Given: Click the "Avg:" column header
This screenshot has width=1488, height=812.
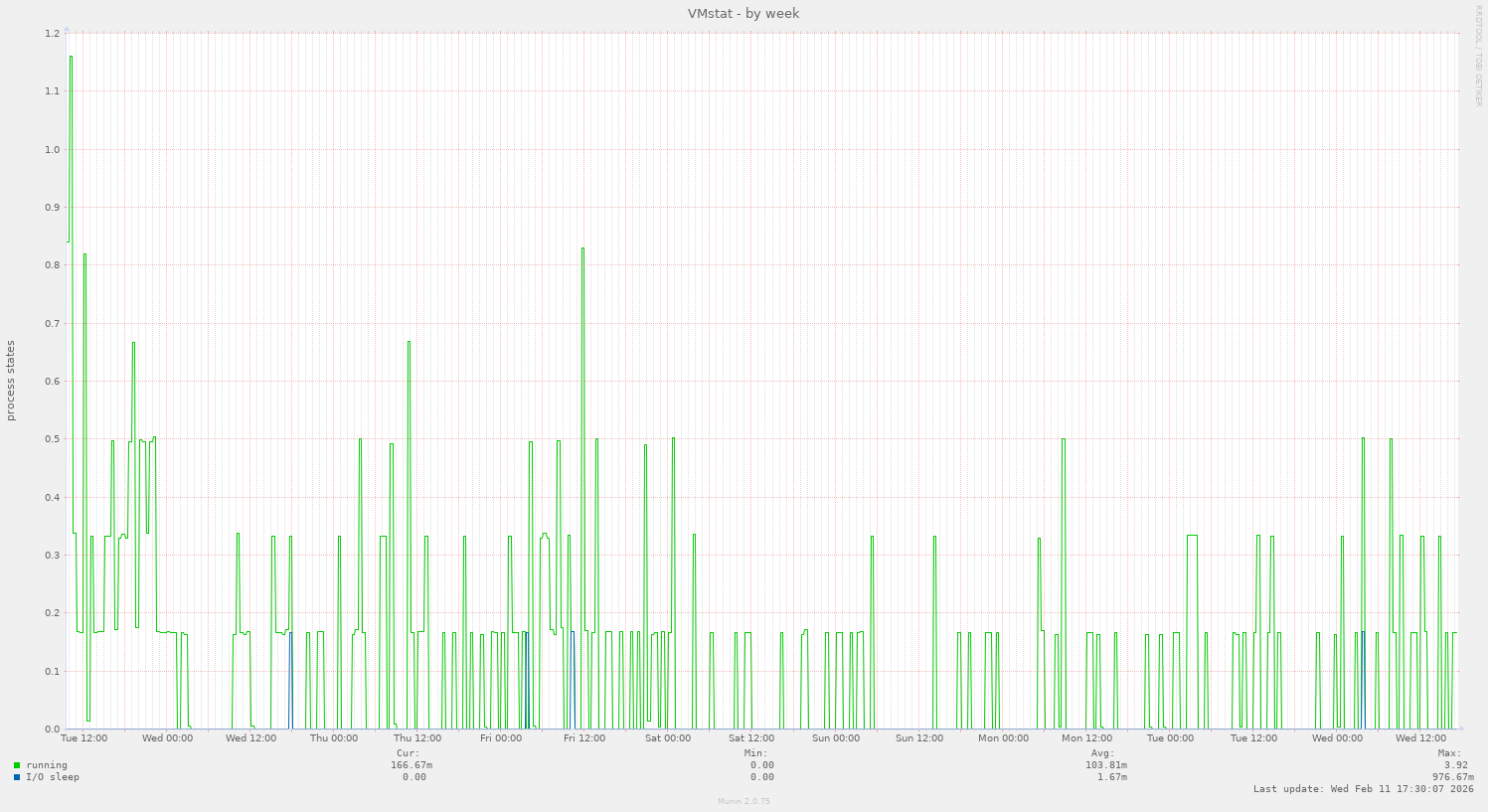Looking at the screenshot, I should pyautogui.click(x=1102, y=753).
